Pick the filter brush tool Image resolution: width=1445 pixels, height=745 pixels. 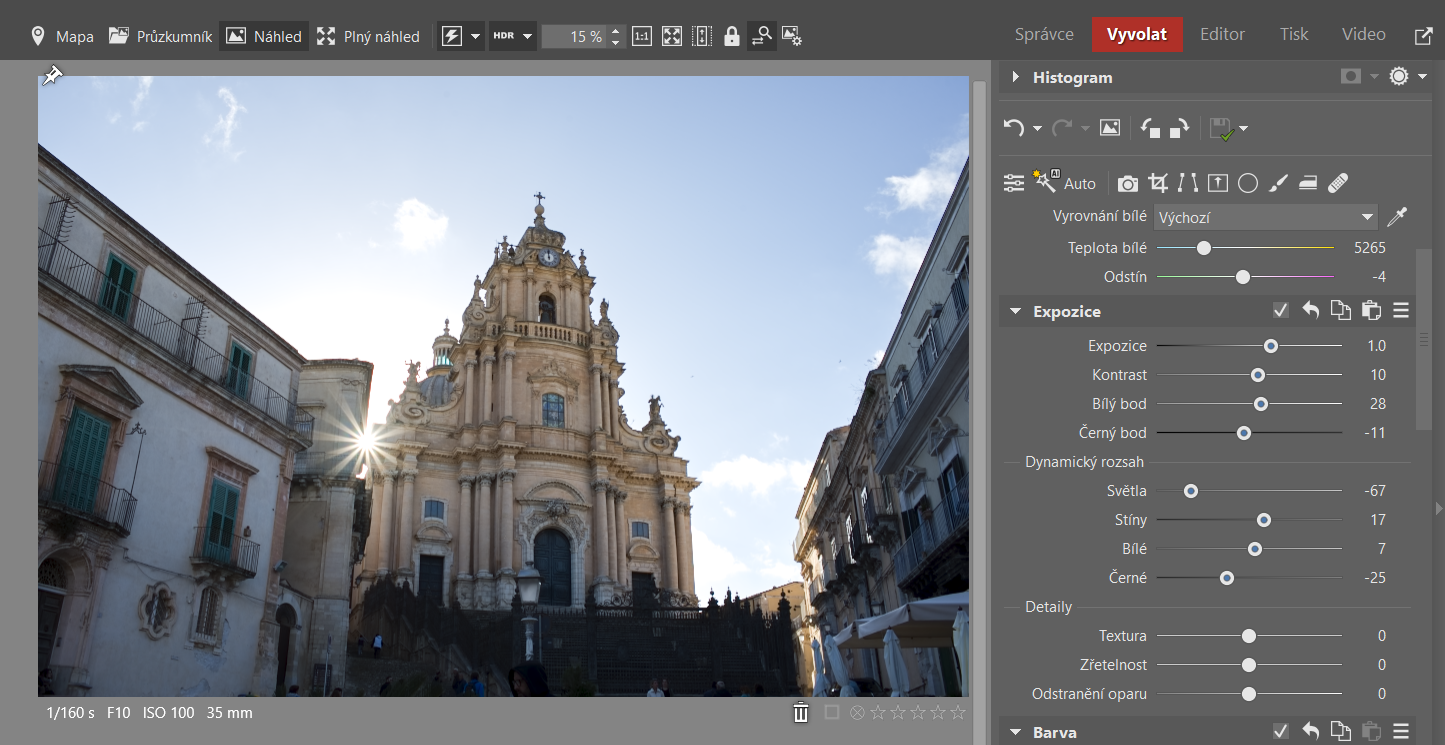point(1278,183)
